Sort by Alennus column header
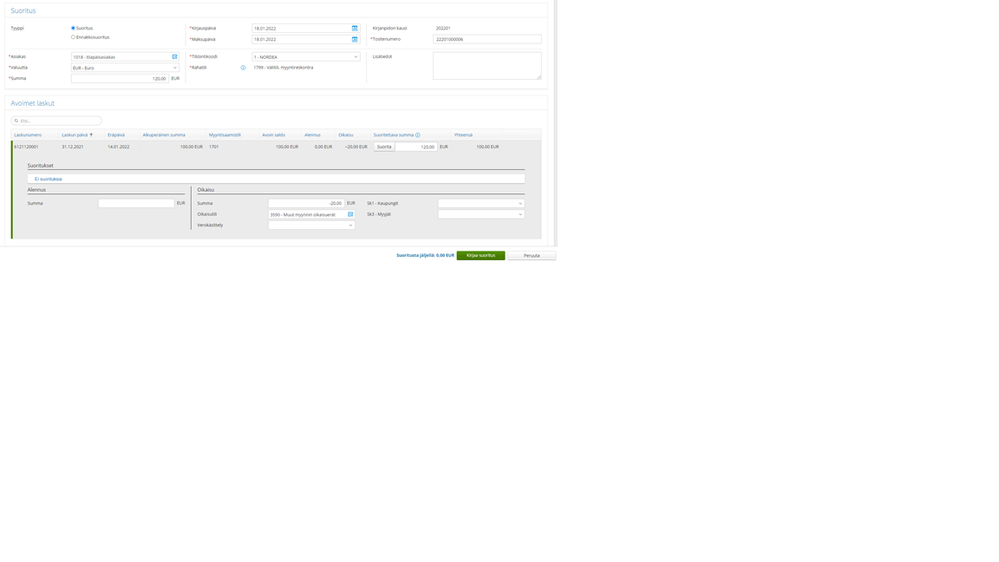Screen dimensions: 999x562 pyautogui.click(x=312, y=135)
